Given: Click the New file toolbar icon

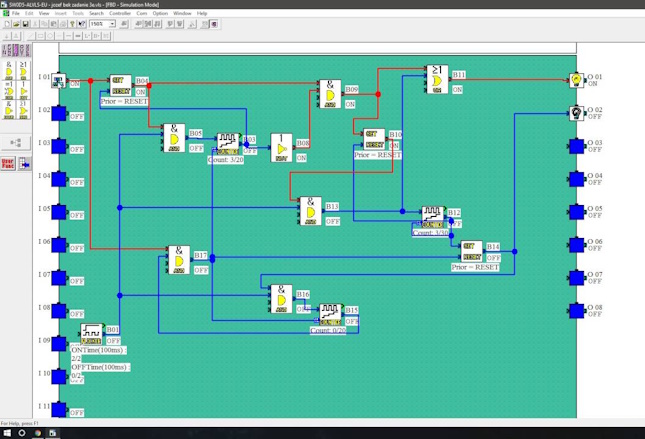Looking at the screenshot, I should 7,24.
